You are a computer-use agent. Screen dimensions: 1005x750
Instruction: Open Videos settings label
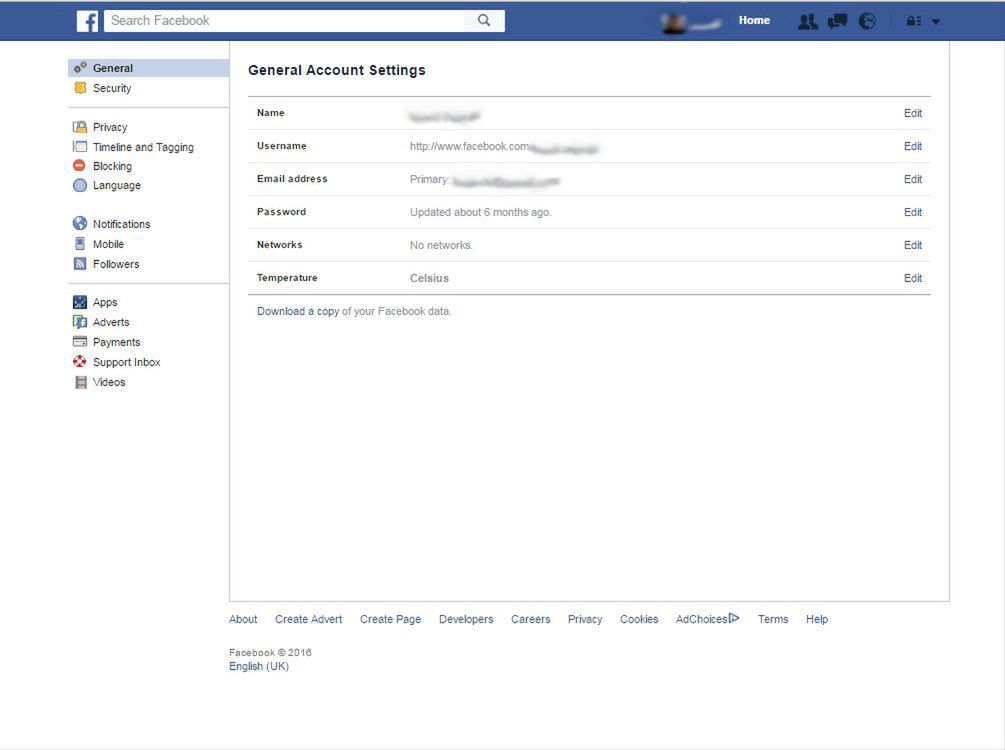tap(109, 382)
